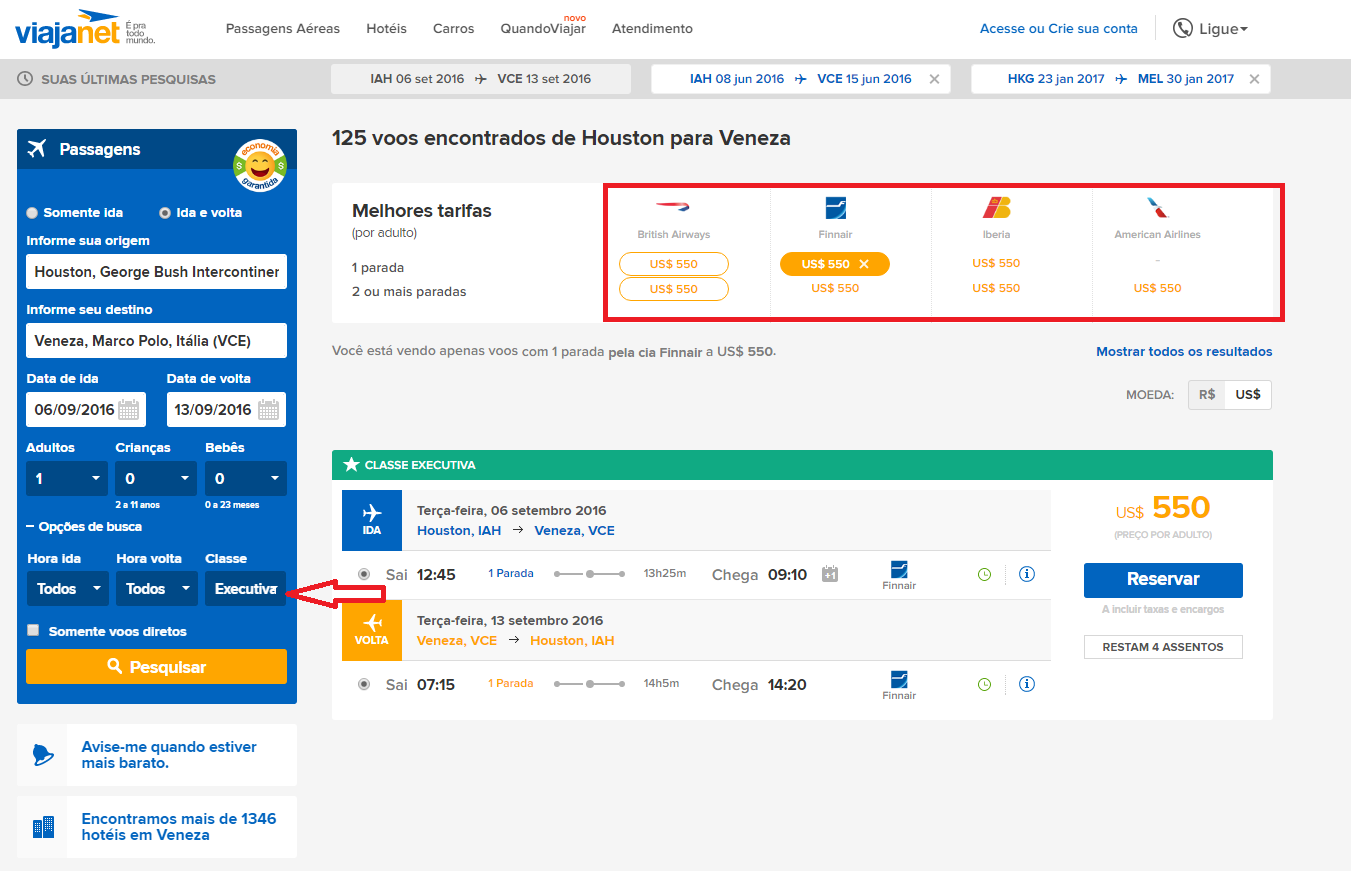Click Acesse ou Crie sua conta

click(x=1059, y=29)
